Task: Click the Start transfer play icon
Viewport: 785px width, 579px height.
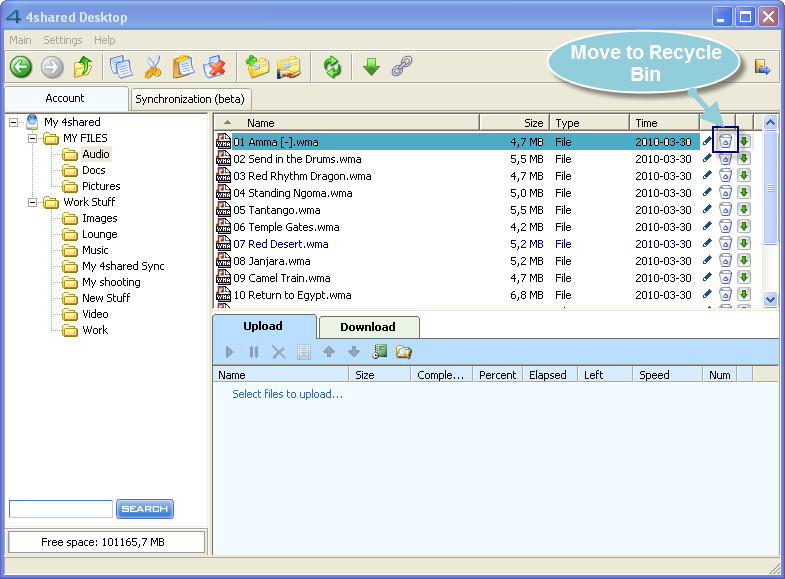Action: tap(229, 352)
